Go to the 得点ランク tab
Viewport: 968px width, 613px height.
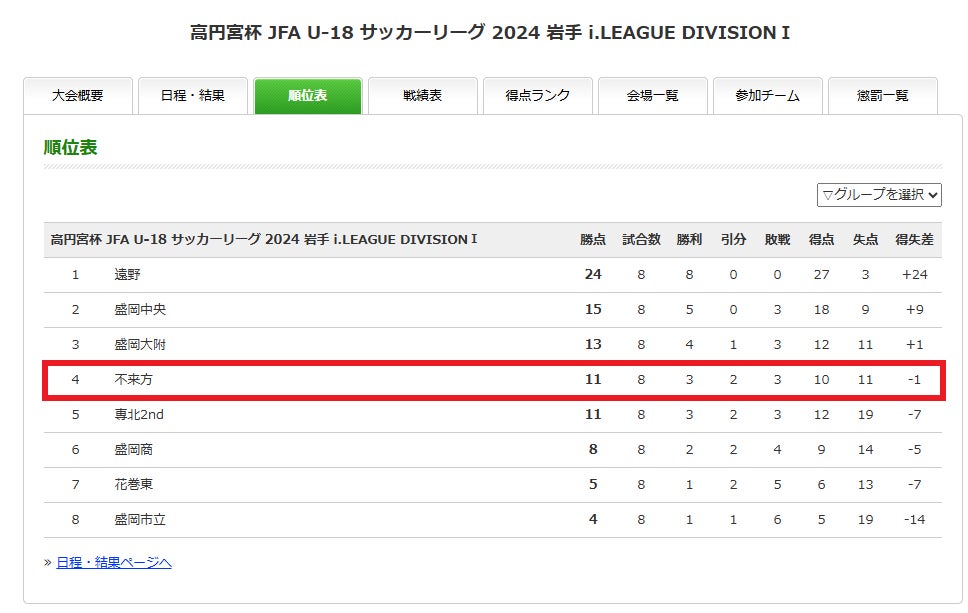point(538,96)
